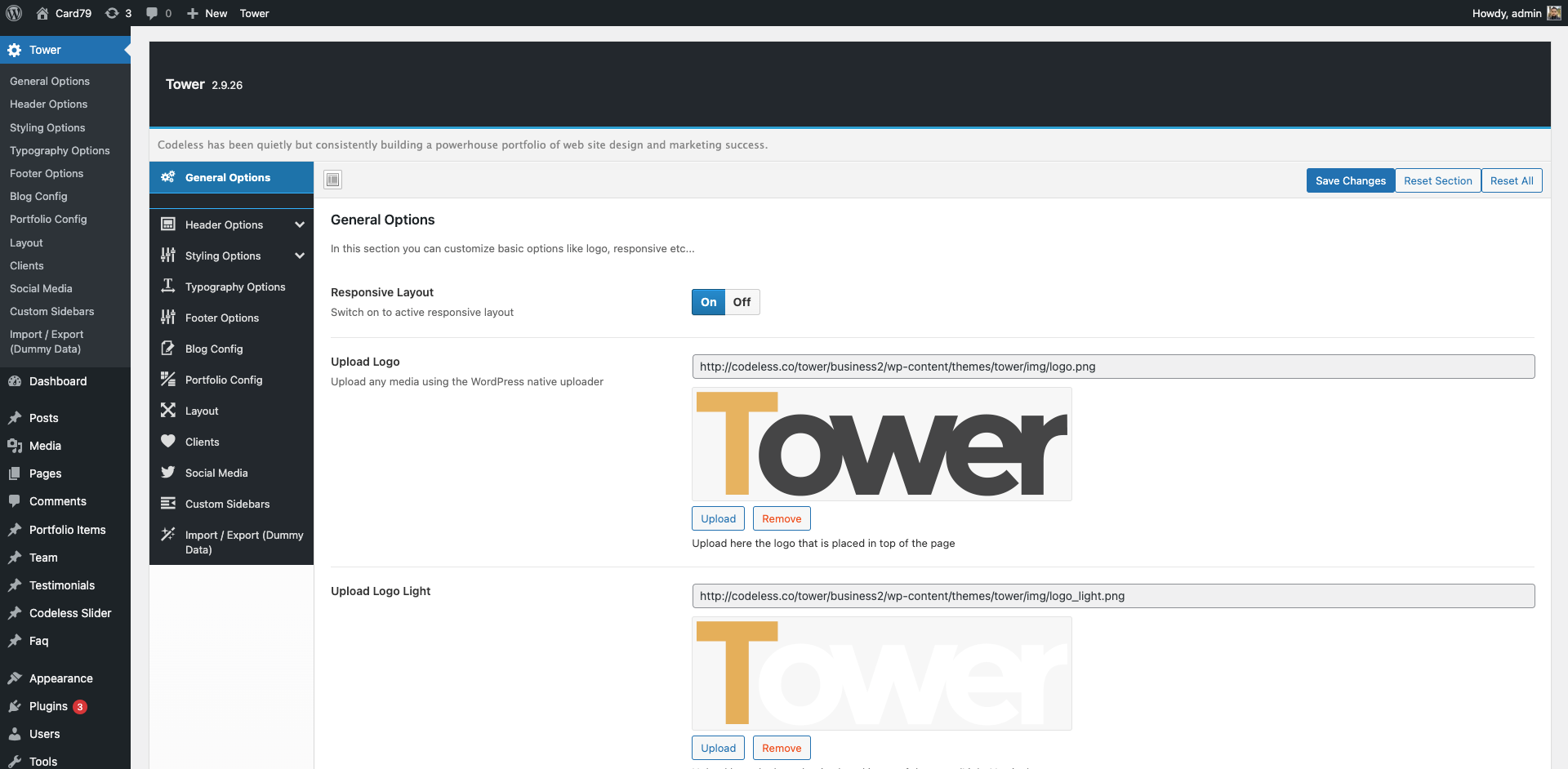The width and height of the screenshot is (1568, 769).
Task: Click the Upload Logo URL field
Action: 1113,367
